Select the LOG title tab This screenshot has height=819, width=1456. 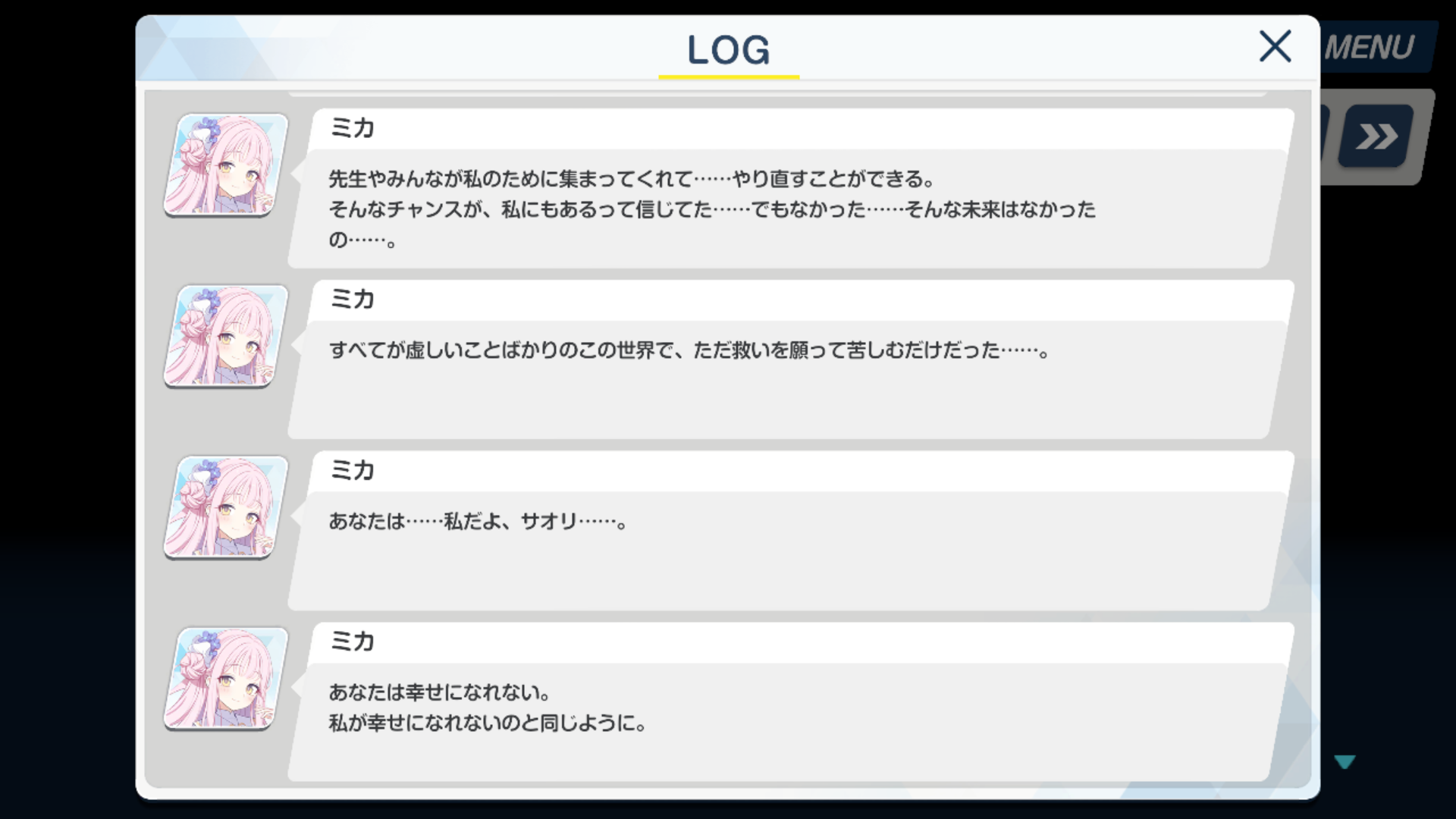click(729, 51)
